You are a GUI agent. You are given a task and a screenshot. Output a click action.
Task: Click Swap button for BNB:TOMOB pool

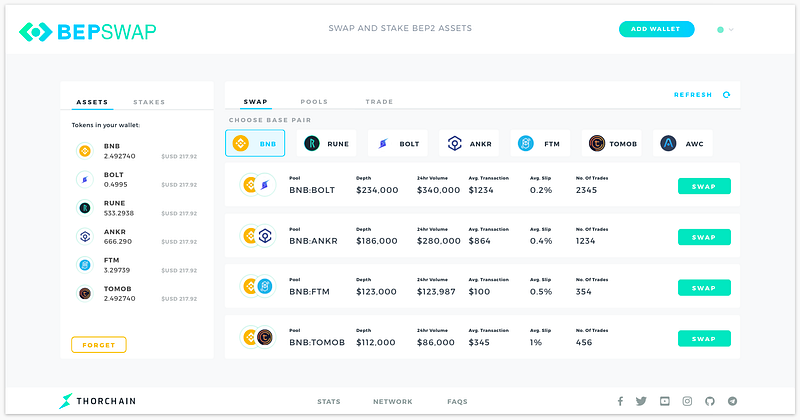(704, 338)
